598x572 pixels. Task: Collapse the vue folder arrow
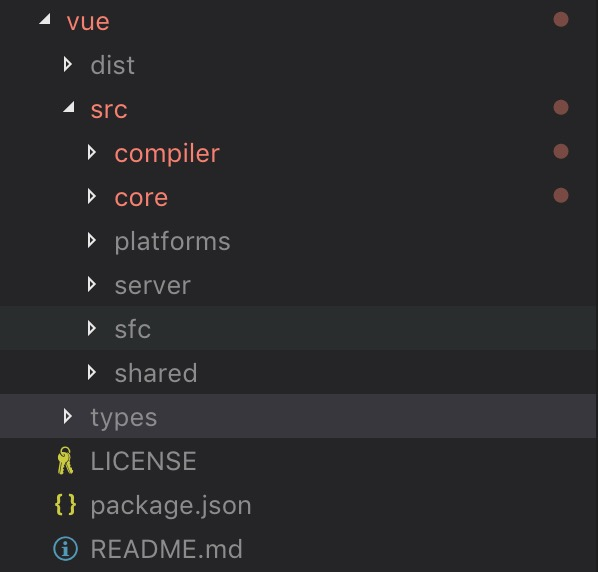tap(45, 19)
